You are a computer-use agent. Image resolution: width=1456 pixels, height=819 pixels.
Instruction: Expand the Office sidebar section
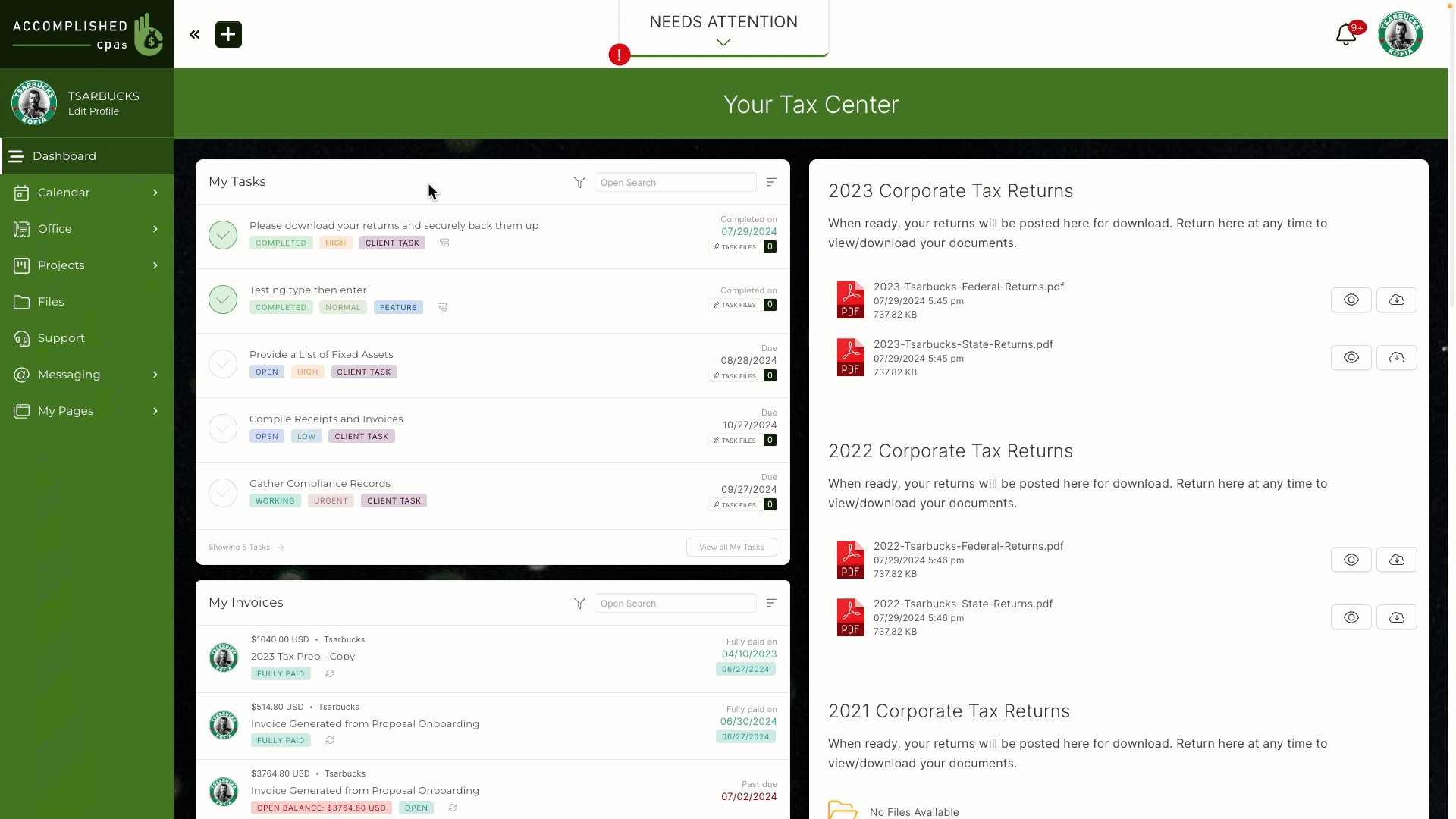pos(155,229)
